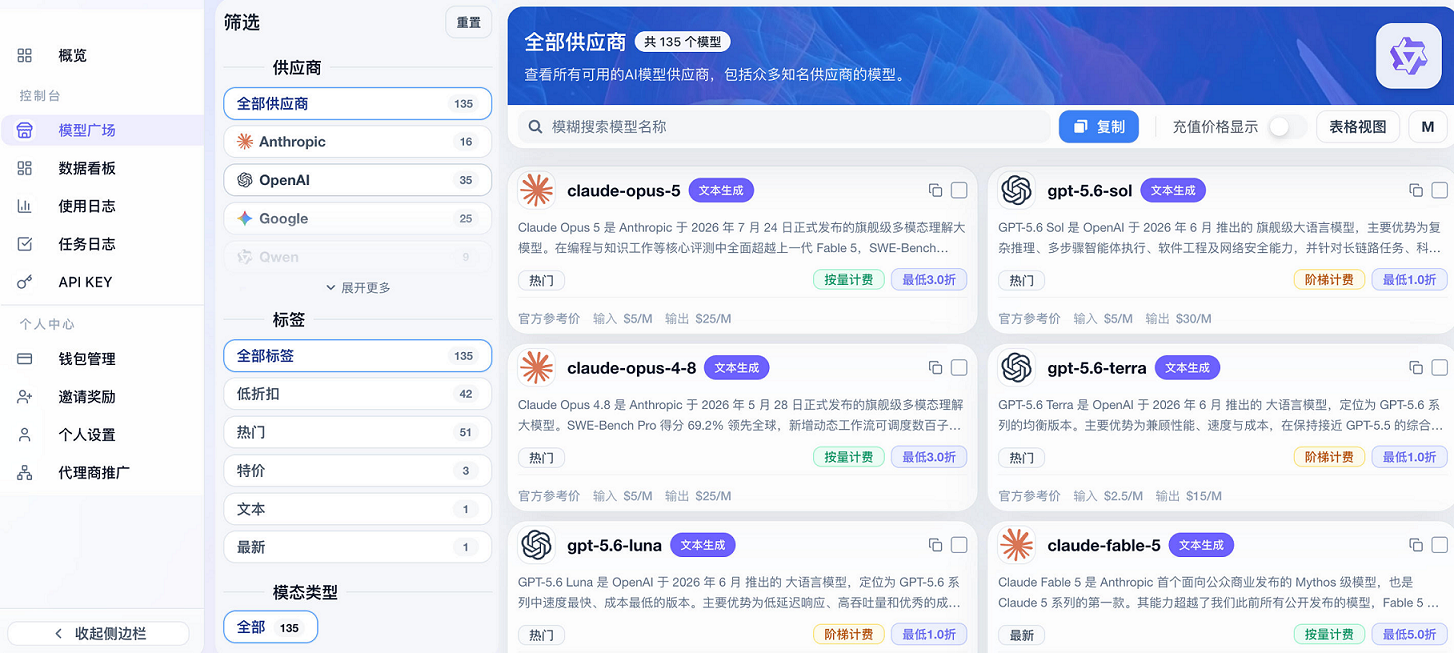Copy the gpt-5.6-sol model name
1454x653 pixels.
point(1416,190)
